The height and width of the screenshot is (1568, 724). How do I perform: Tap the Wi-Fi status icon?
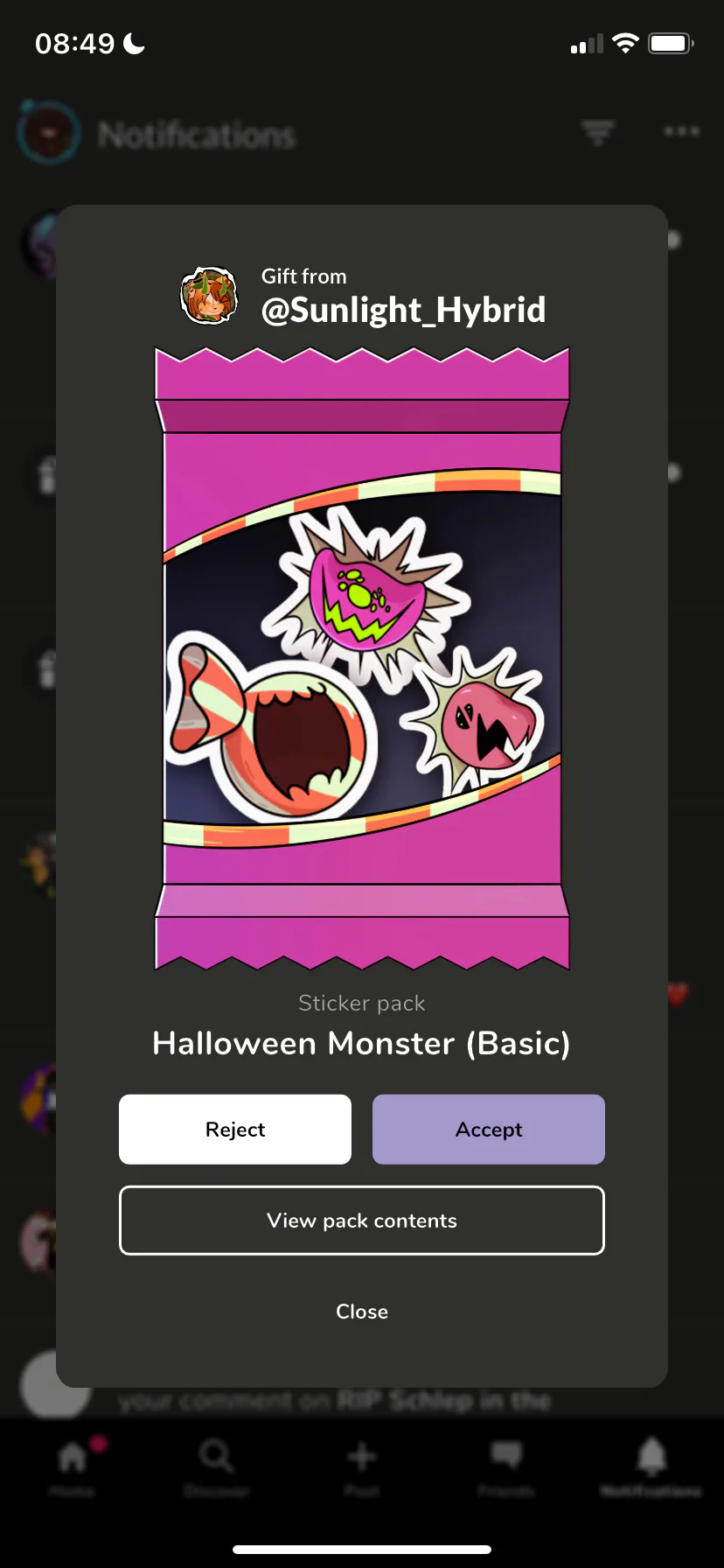(625, 43)
